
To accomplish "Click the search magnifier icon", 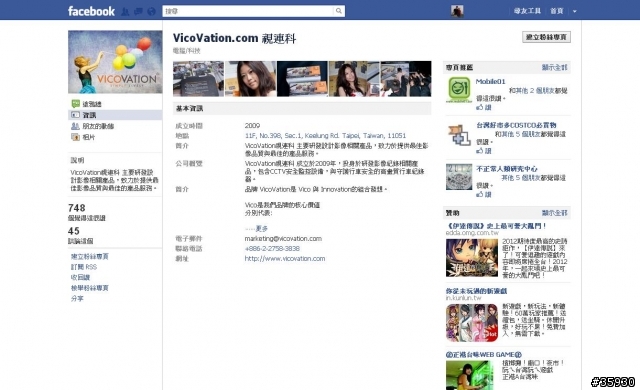I will (x=339, y=11).
